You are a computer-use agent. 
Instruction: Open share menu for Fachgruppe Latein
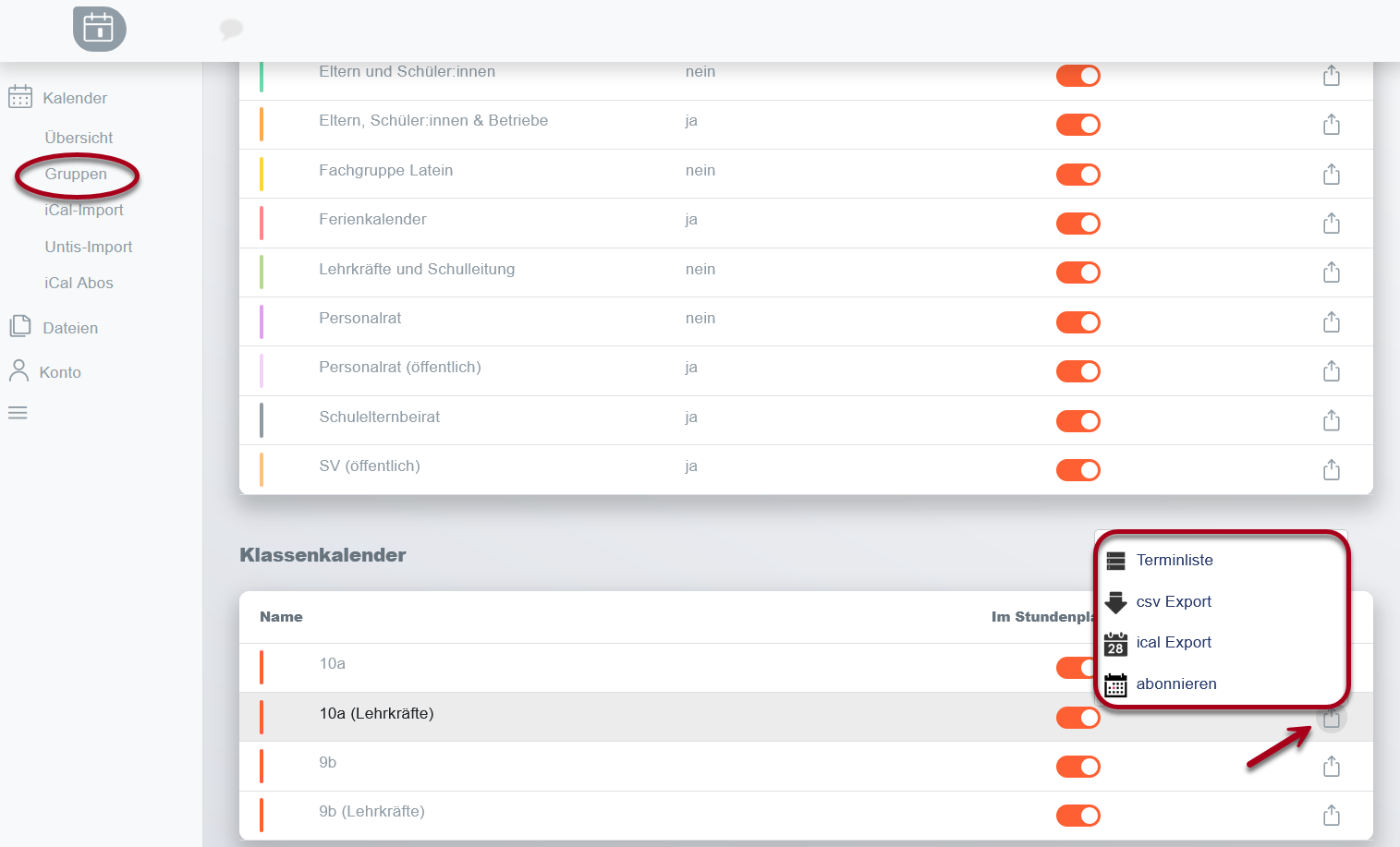1331,174
